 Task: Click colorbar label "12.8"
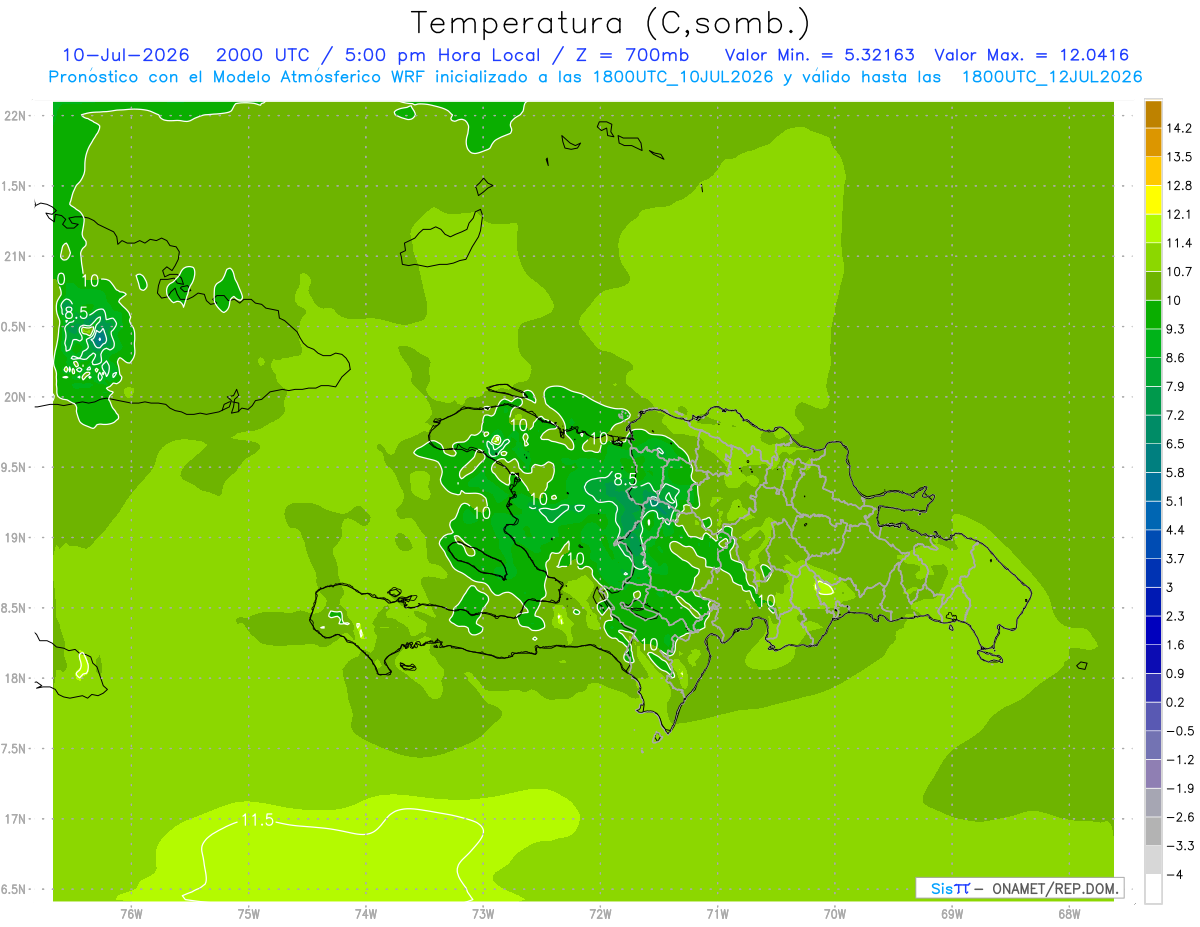coord(1181,186)
